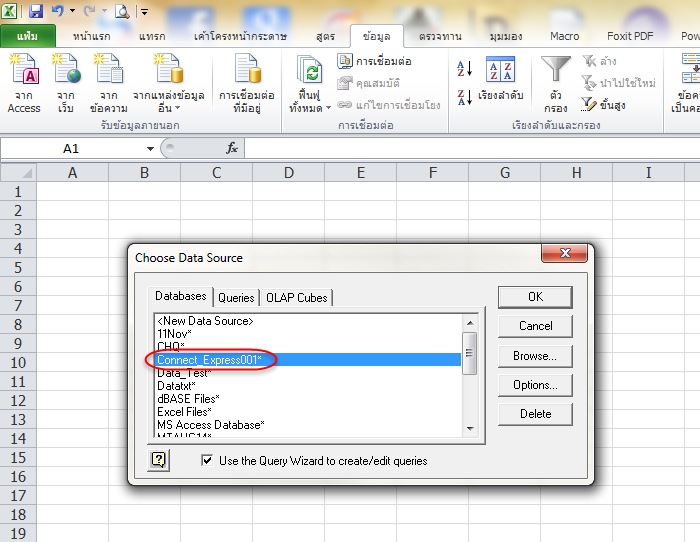Click the Select All corner cell

click(18, 172)
